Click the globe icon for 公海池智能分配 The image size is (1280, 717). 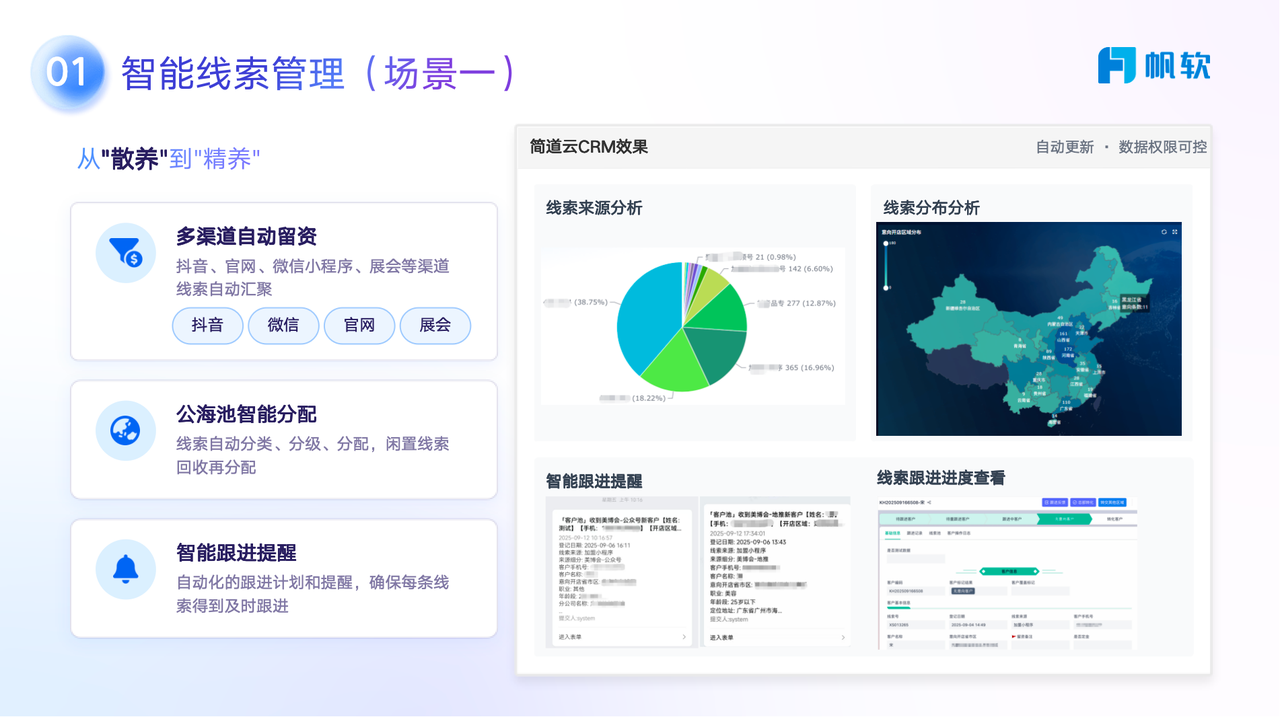[126, 431]
